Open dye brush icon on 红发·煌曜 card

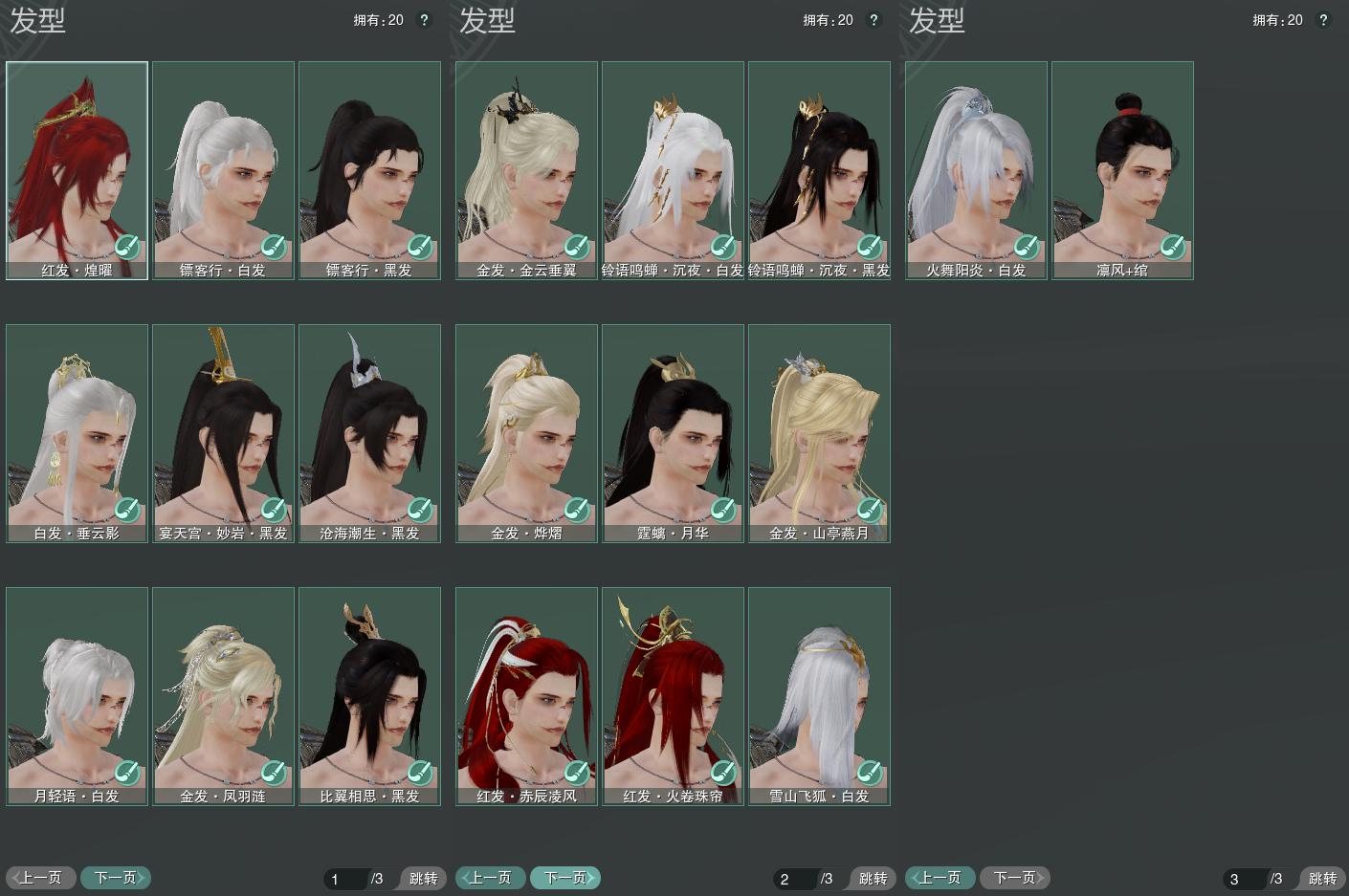pyautogui.click(x=127, y=247)
